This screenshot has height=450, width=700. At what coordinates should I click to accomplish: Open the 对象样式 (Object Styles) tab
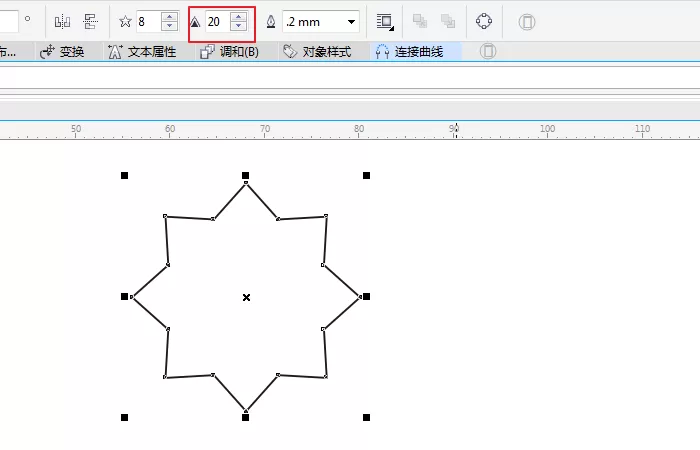tap(317, 52)
